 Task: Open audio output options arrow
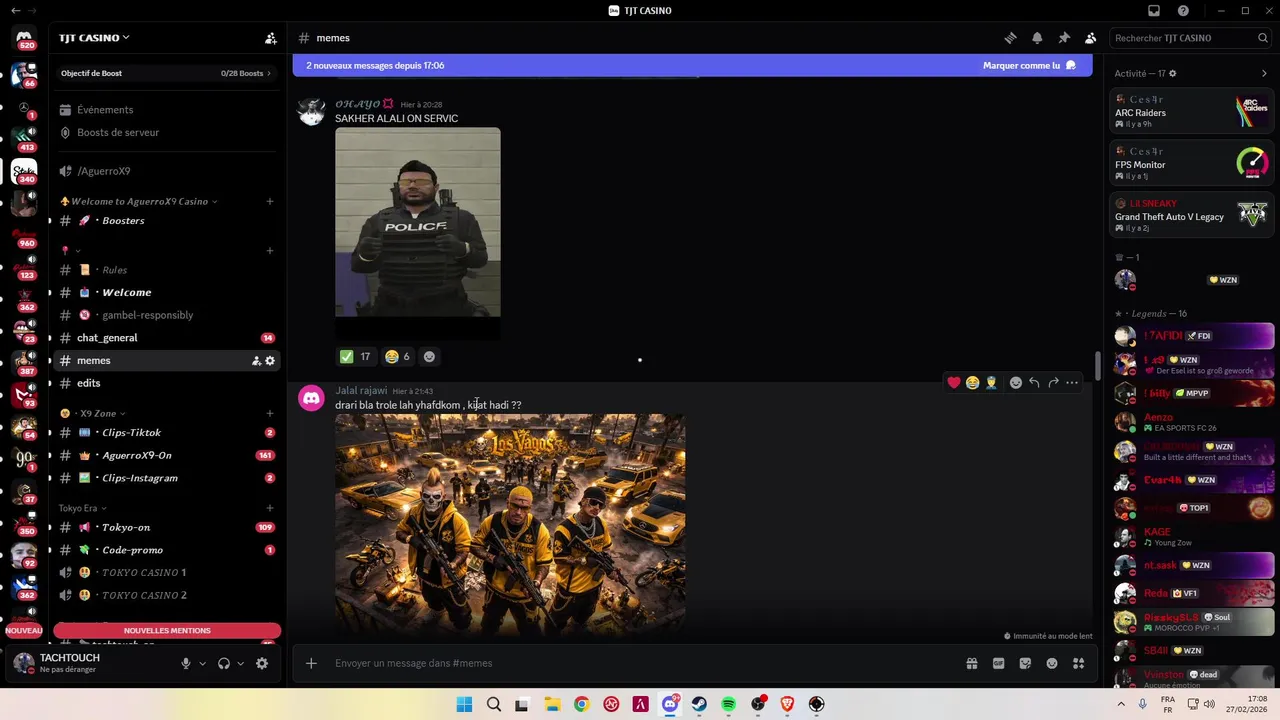point(241,663)
